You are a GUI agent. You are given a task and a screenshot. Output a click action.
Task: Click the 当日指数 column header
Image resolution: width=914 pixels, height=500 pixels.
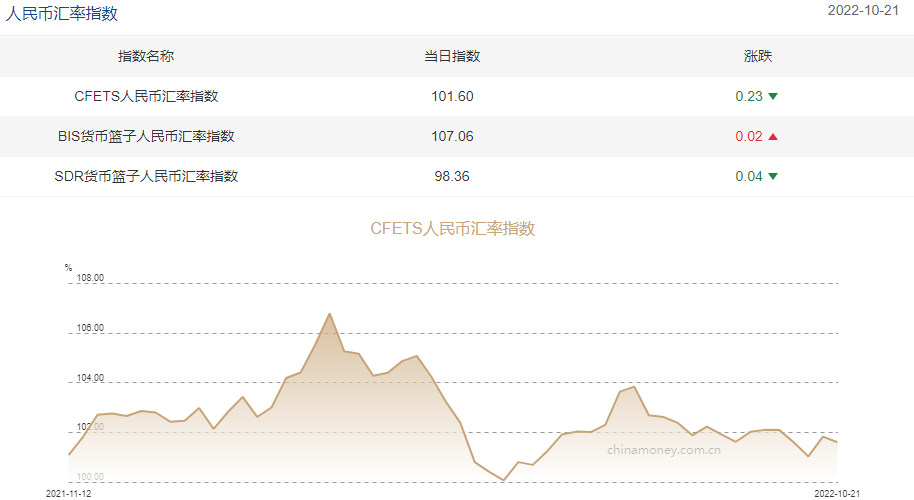click(452, 56)
